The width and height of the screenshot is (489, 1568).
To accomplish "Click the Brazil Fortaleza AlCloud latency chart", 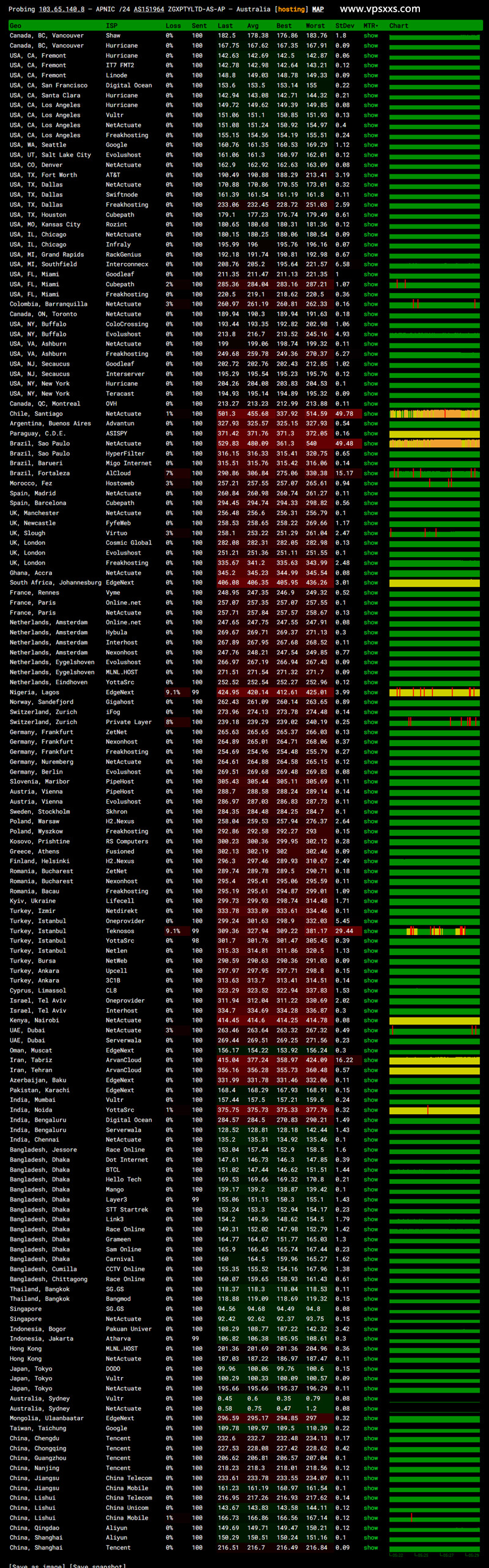I will coord(435,473).
